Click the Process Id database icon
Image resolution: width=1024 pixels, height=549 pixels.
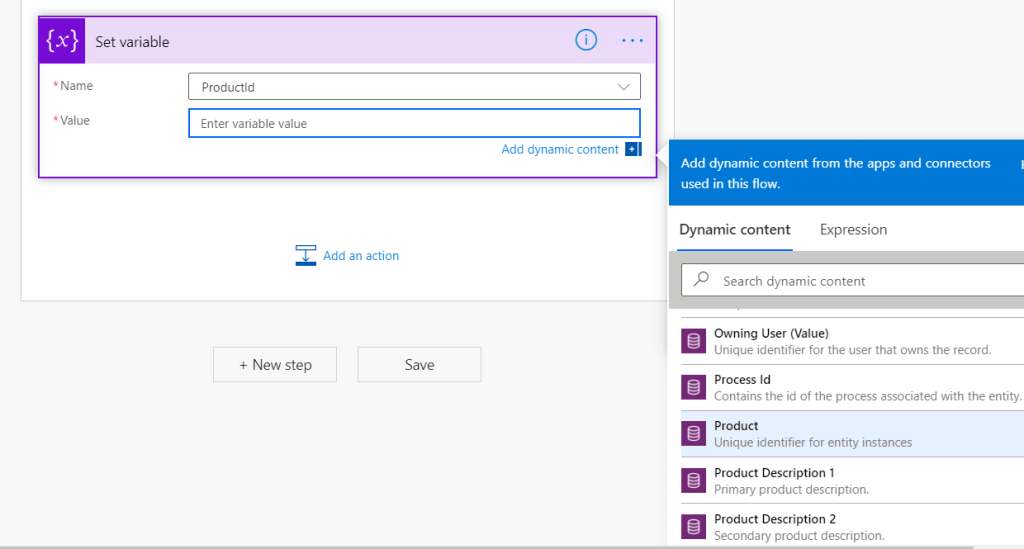694,387
